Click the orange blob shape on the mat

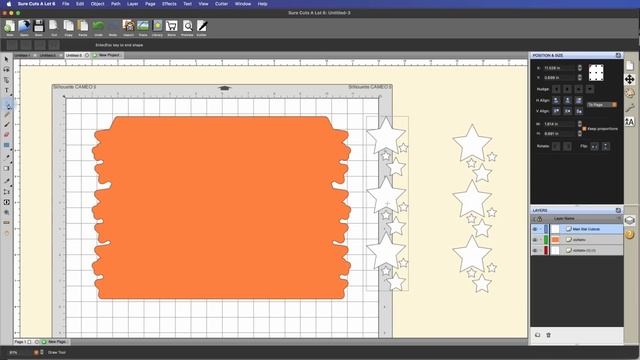(x=221, y=208)
